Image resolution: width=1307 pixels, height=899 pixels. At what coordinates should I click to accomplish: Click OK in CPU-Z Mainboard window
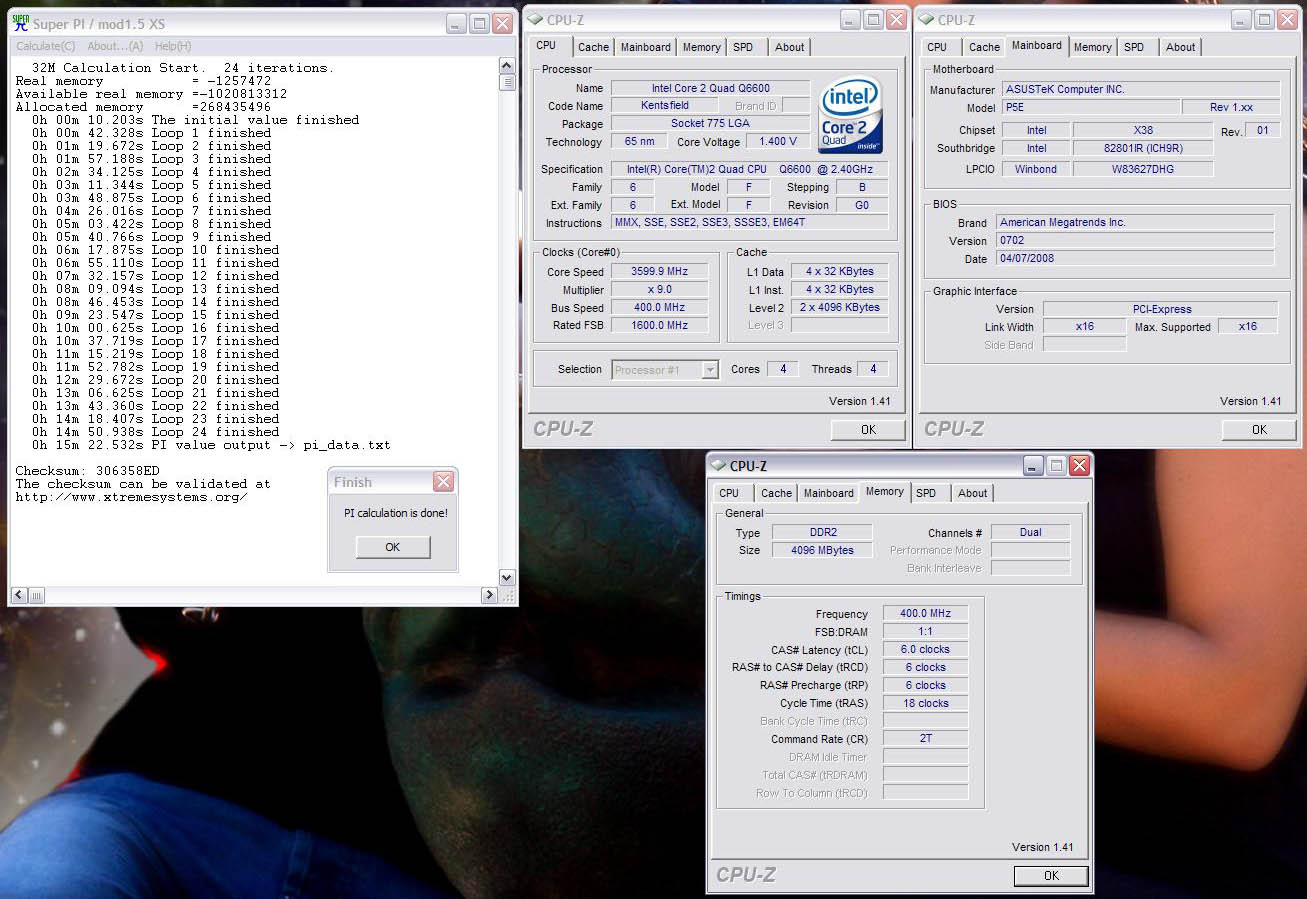coord(1259,429)
